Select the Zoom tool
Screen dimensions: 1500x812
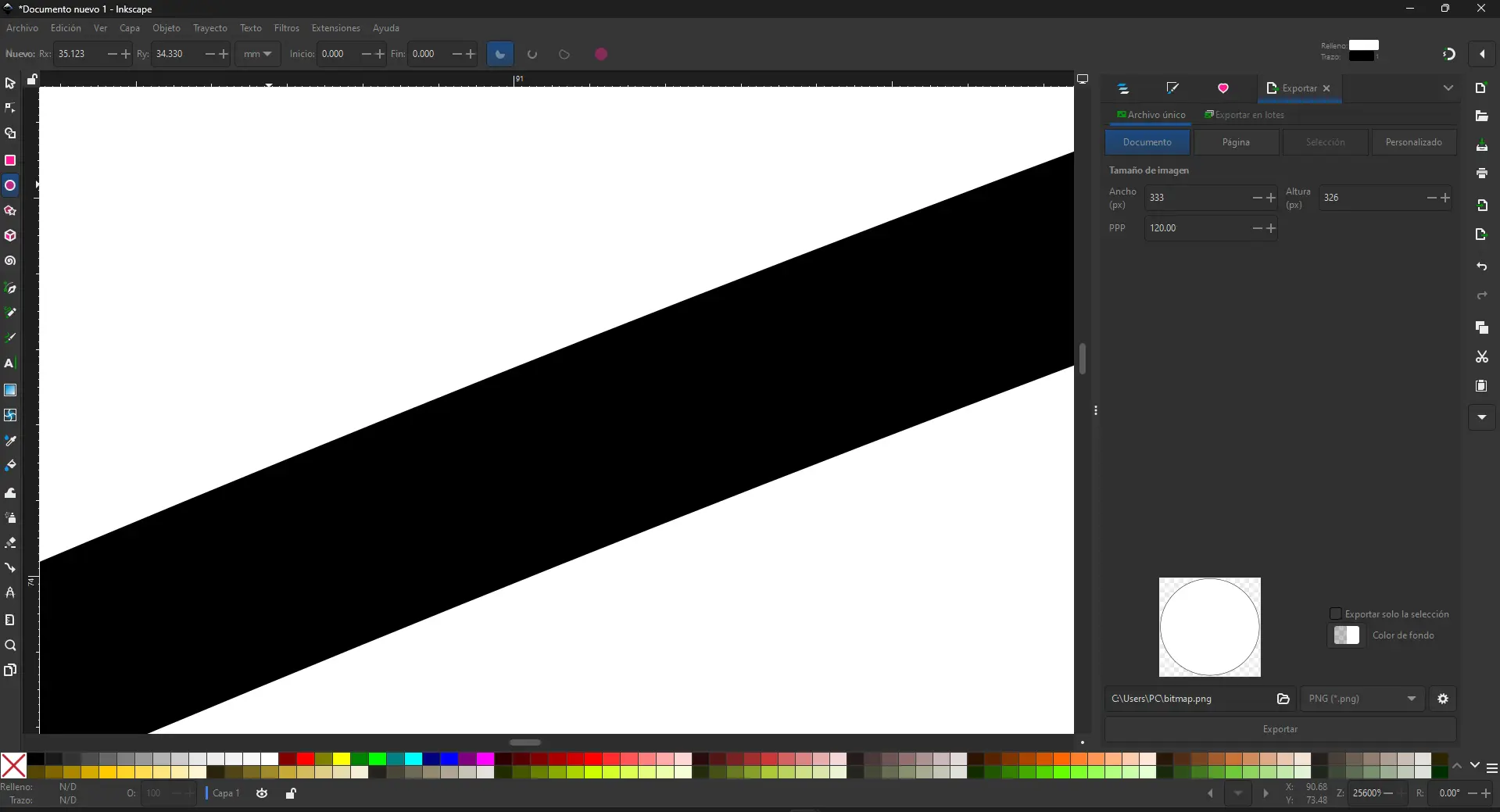point(10,646)
